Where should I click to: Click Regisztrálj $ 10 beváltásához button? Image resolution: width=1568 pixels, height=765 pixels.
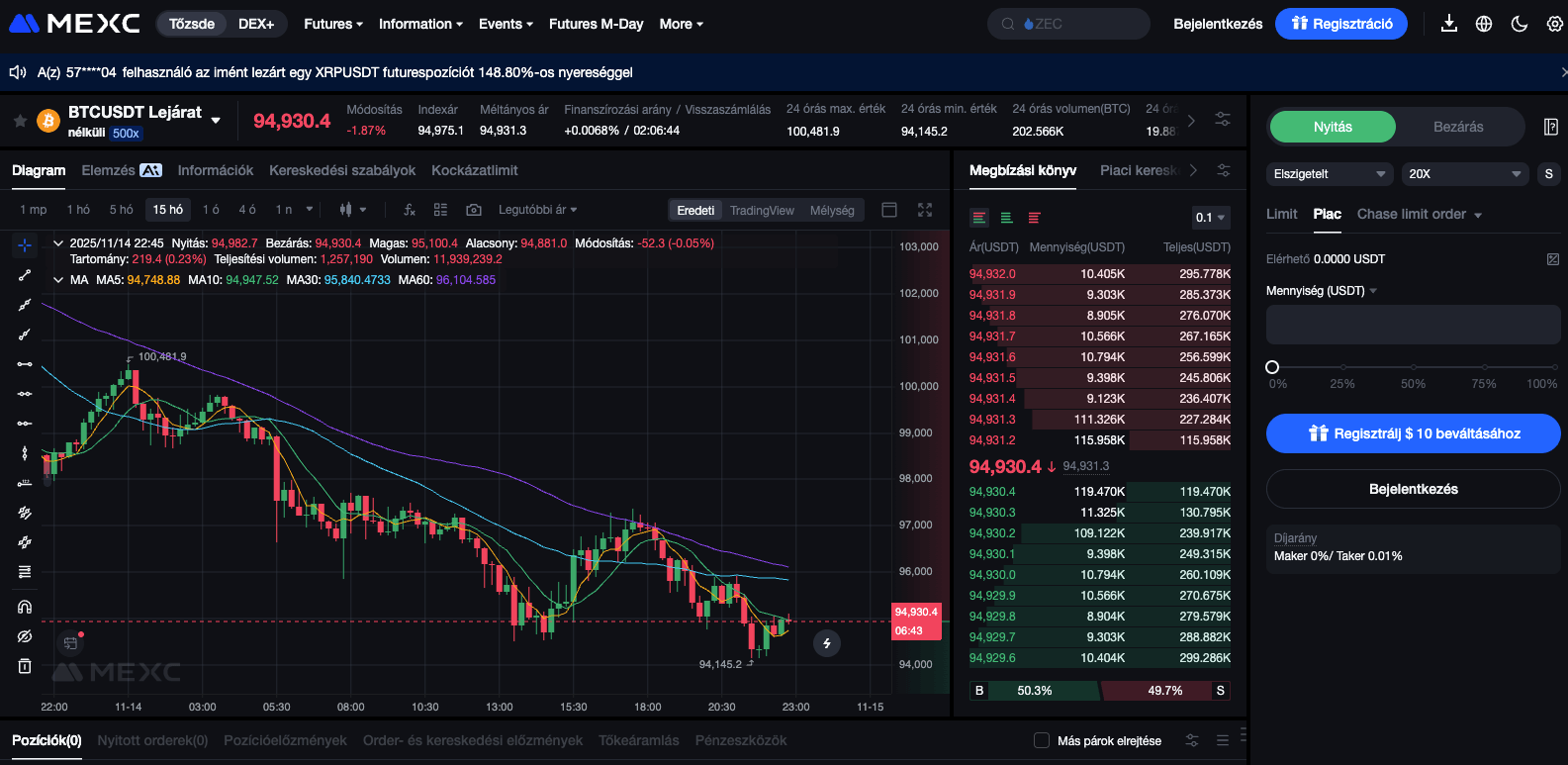pyautogui.click(x=1414, y=433)
